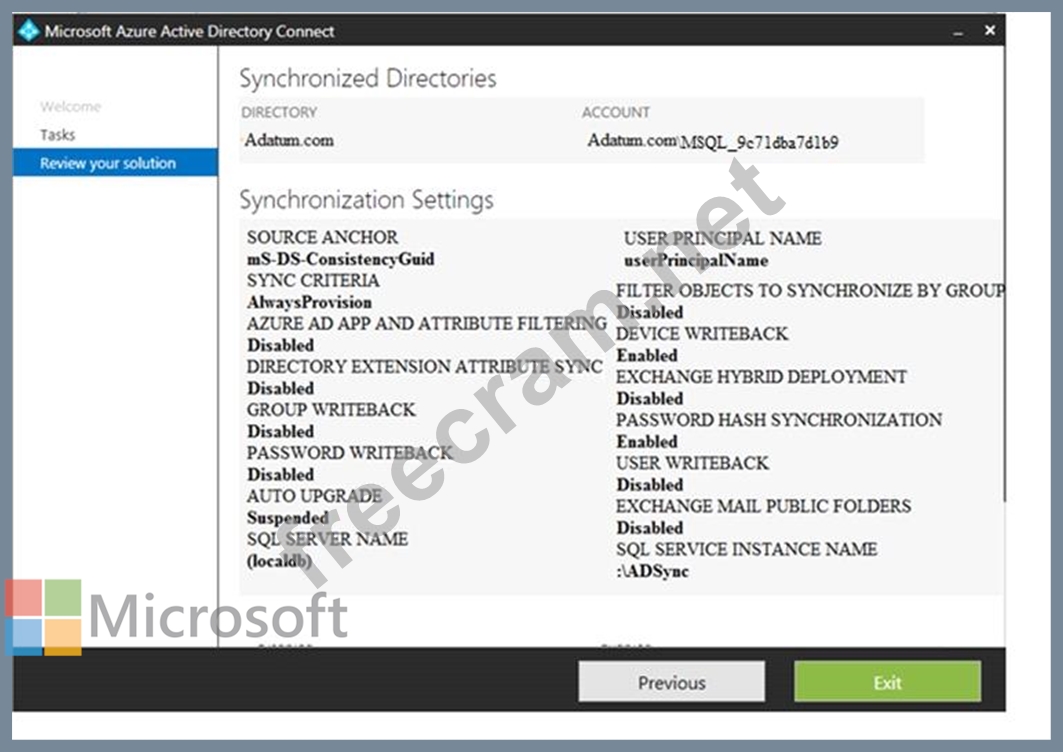The height and width of the screenshot is (752, 1063).
Task: Click the mS-DS-ConsistencyGuid value
Action: [x=340, y=259]
